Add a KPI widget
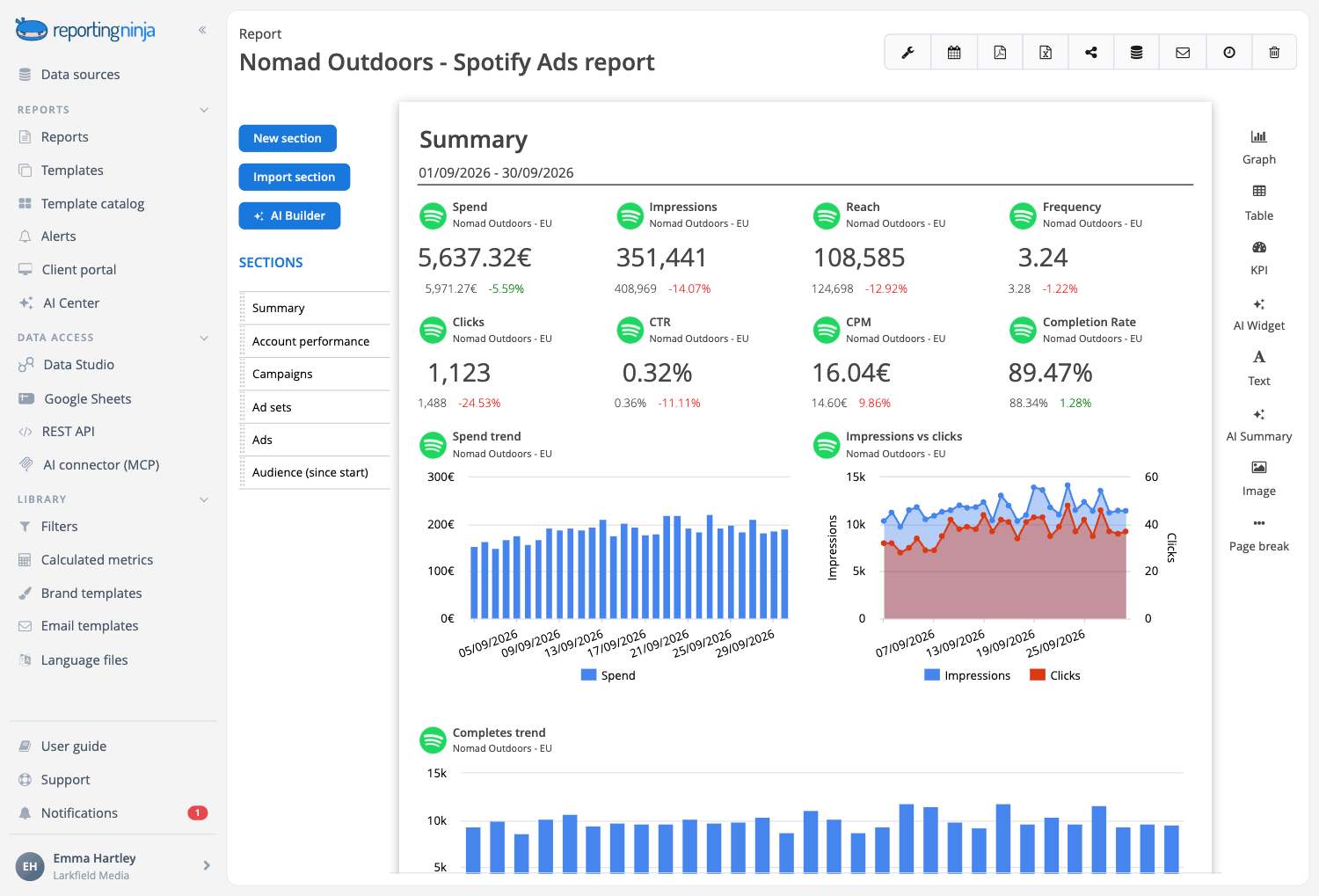This screenshot has height=896, width=1319. (1259, 259)
